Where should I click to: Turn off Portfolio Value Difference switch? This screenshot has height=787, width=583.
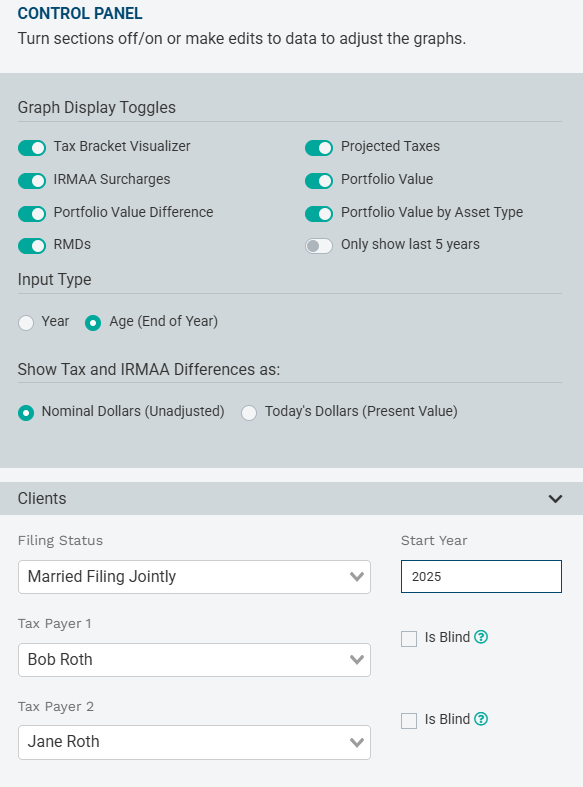[x=32, y=214]
